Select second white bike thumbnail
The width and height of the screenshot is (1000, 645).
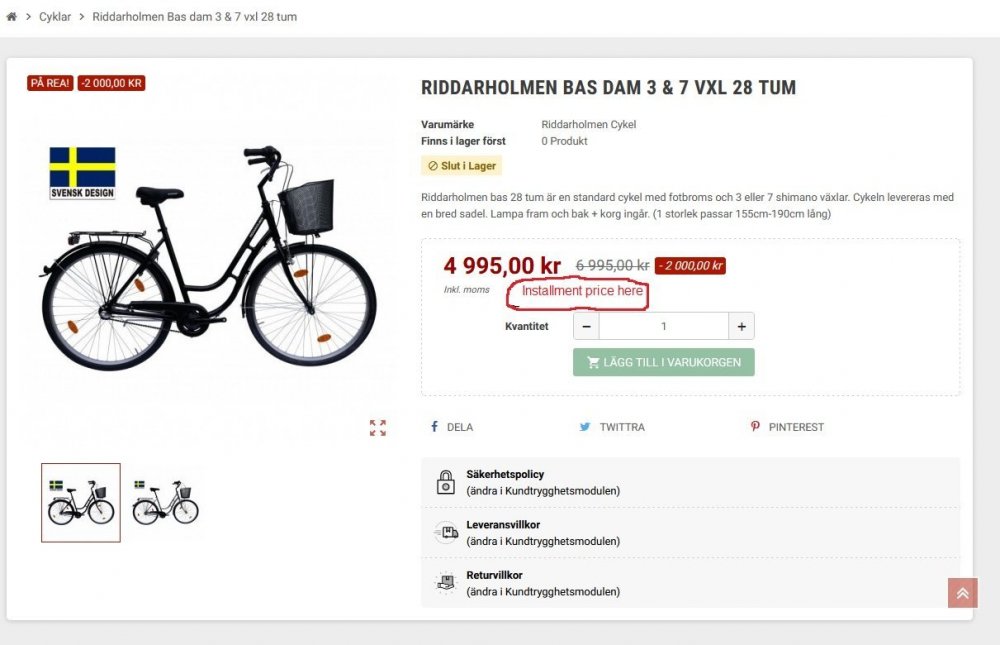(x=165, y=502)
